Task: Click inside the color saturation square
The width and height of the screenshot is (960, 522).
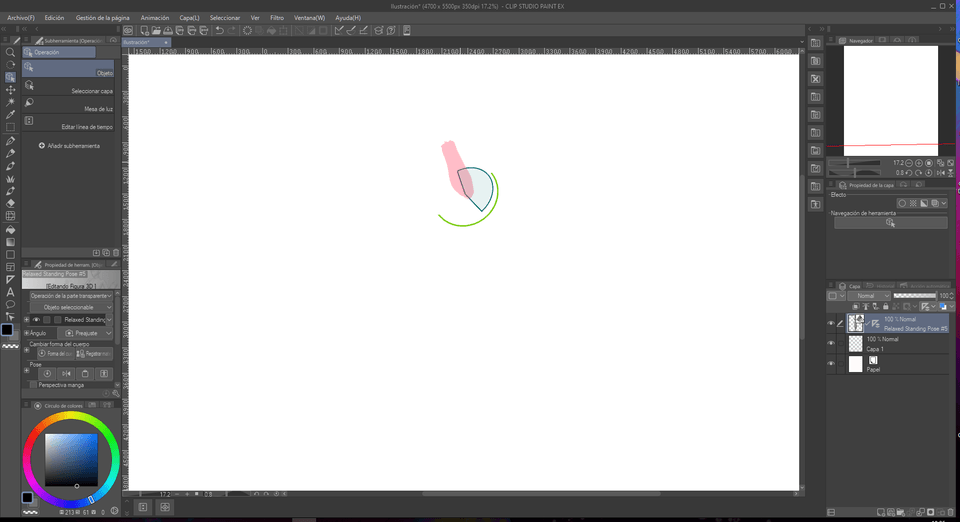Action: 71,460
